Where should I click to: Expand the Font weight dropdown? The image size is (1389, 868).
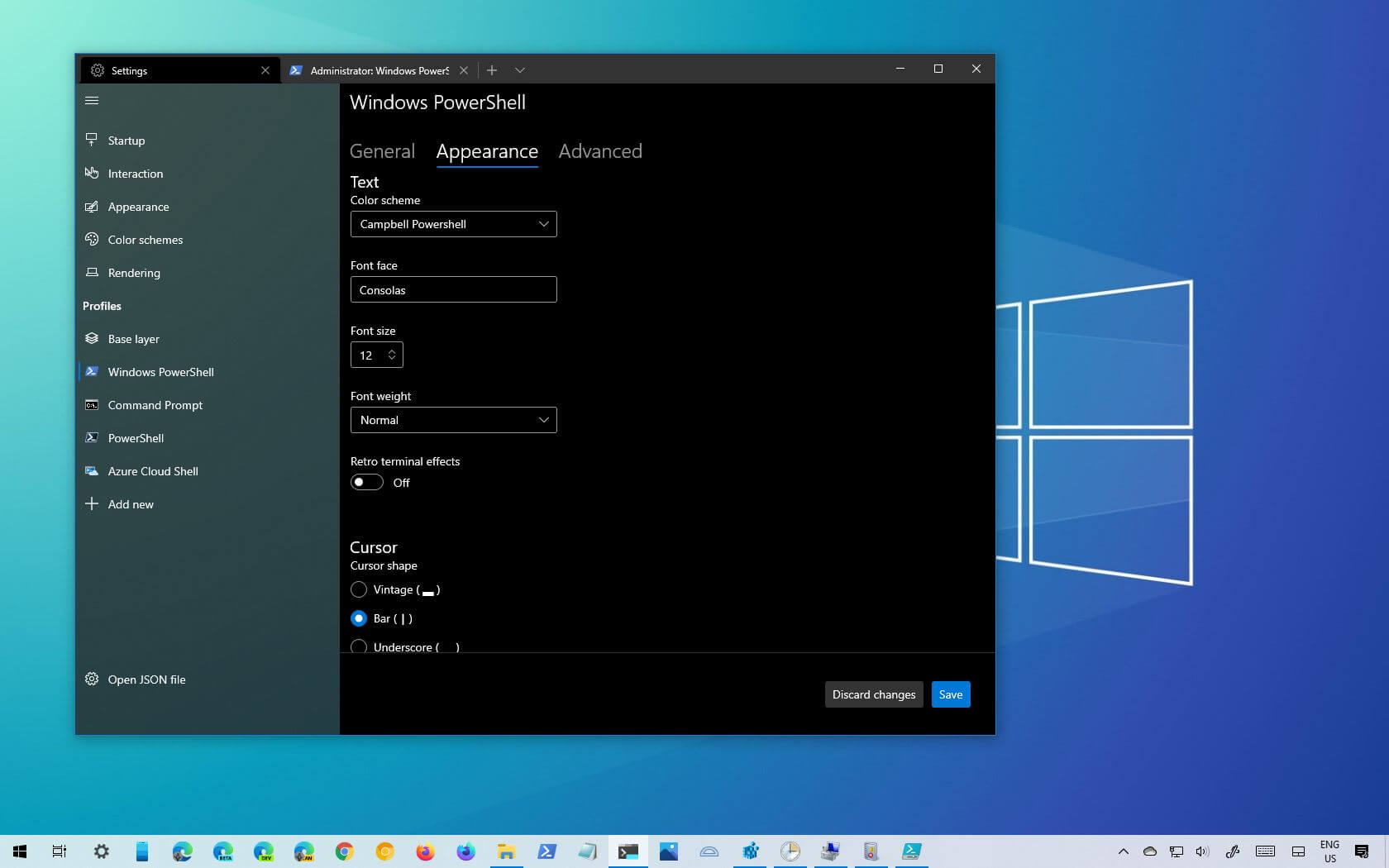(454, 420)
